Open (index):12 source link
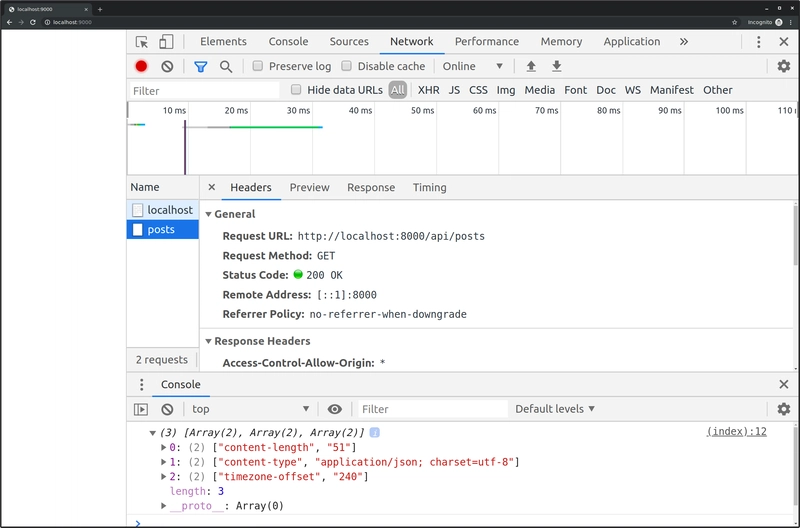This screenshot has width=800, height=528. (x=736, y=432)
